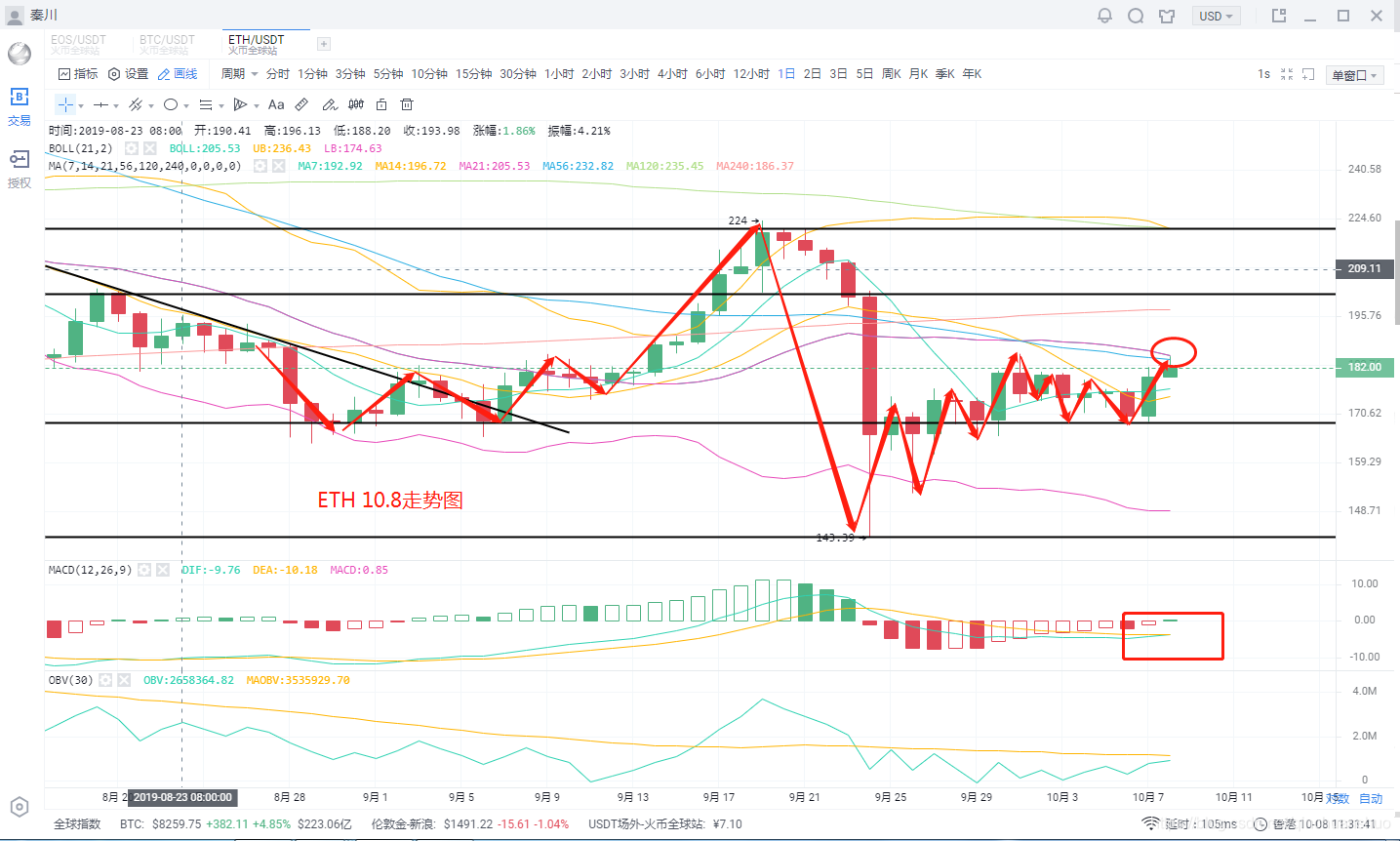The height and width of the screenshot is (841, 1400).
Task: Expand the Fibonacci tool dropdown arrow
Action: [221, 105]
